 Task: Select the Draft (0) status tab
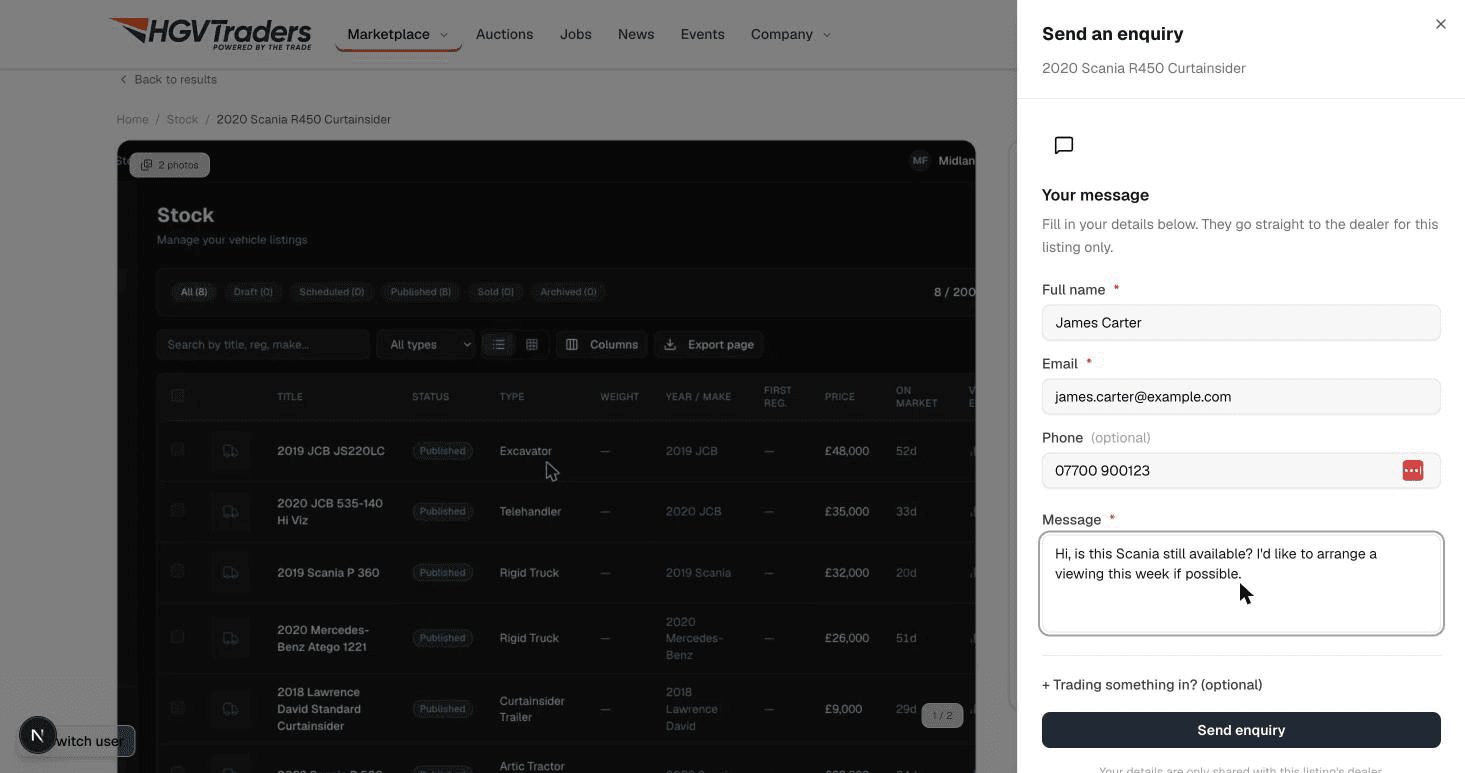click(x=253, y=292)
